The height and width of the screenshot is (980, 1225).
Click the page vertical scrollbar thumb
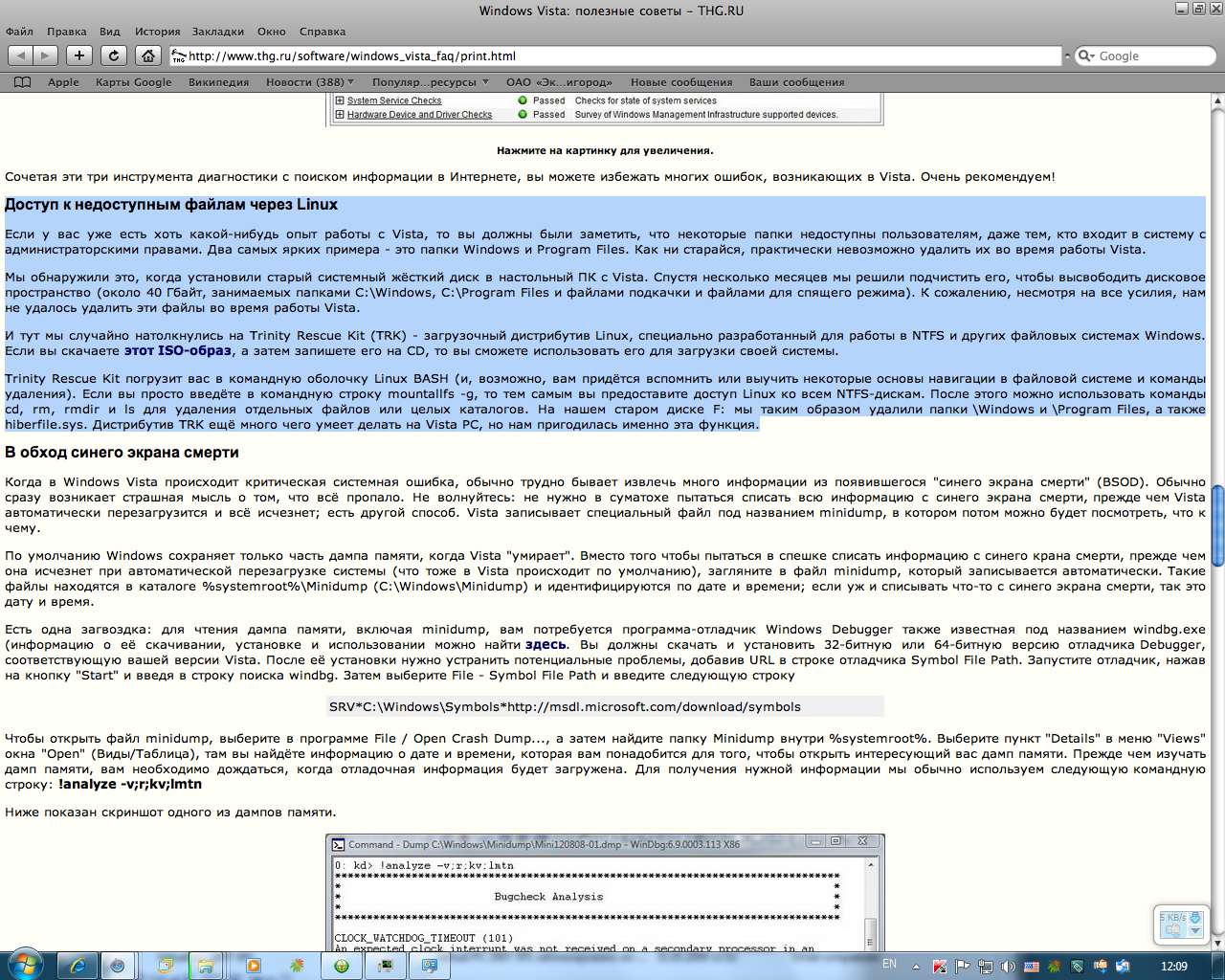pos(1217,526)
